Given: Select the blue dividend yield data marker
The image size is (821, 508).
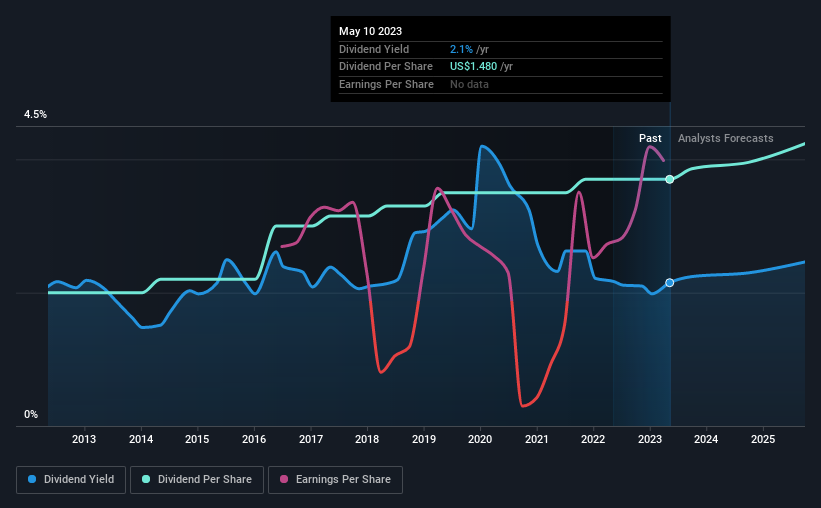Looking at the screenshot, I should (670, 283).
